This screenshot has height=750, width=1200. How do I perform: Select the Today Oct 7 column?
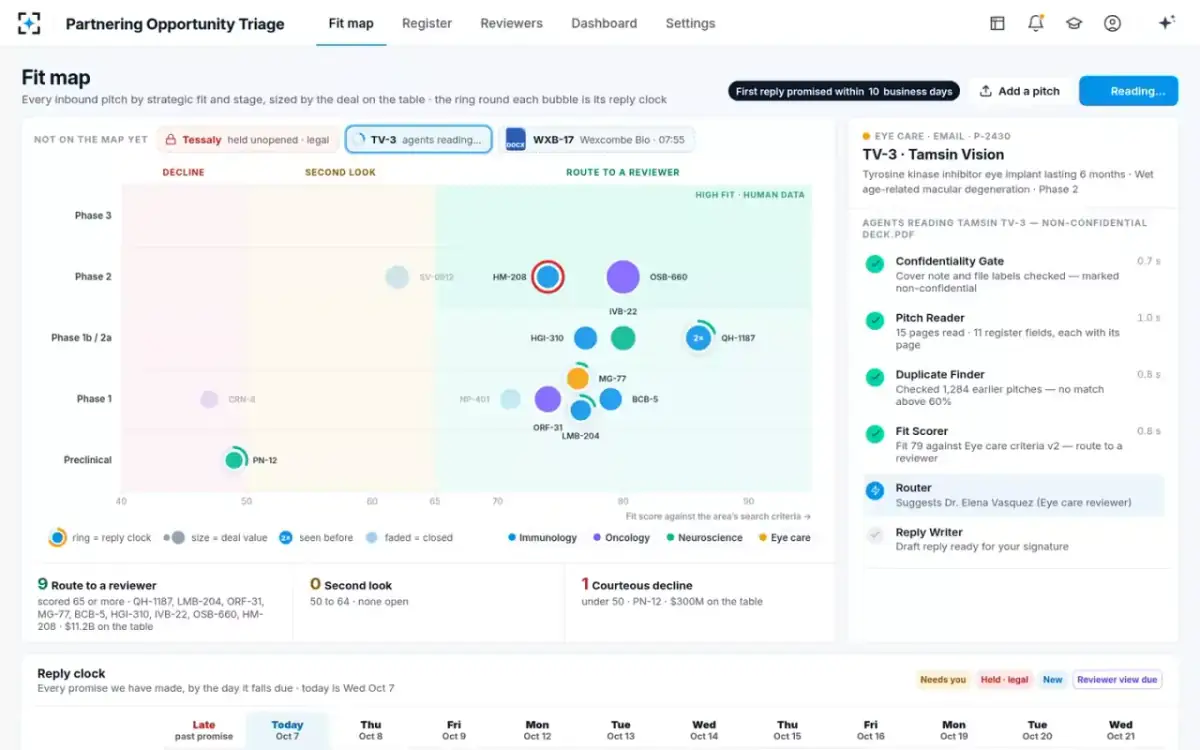[287, 731]
